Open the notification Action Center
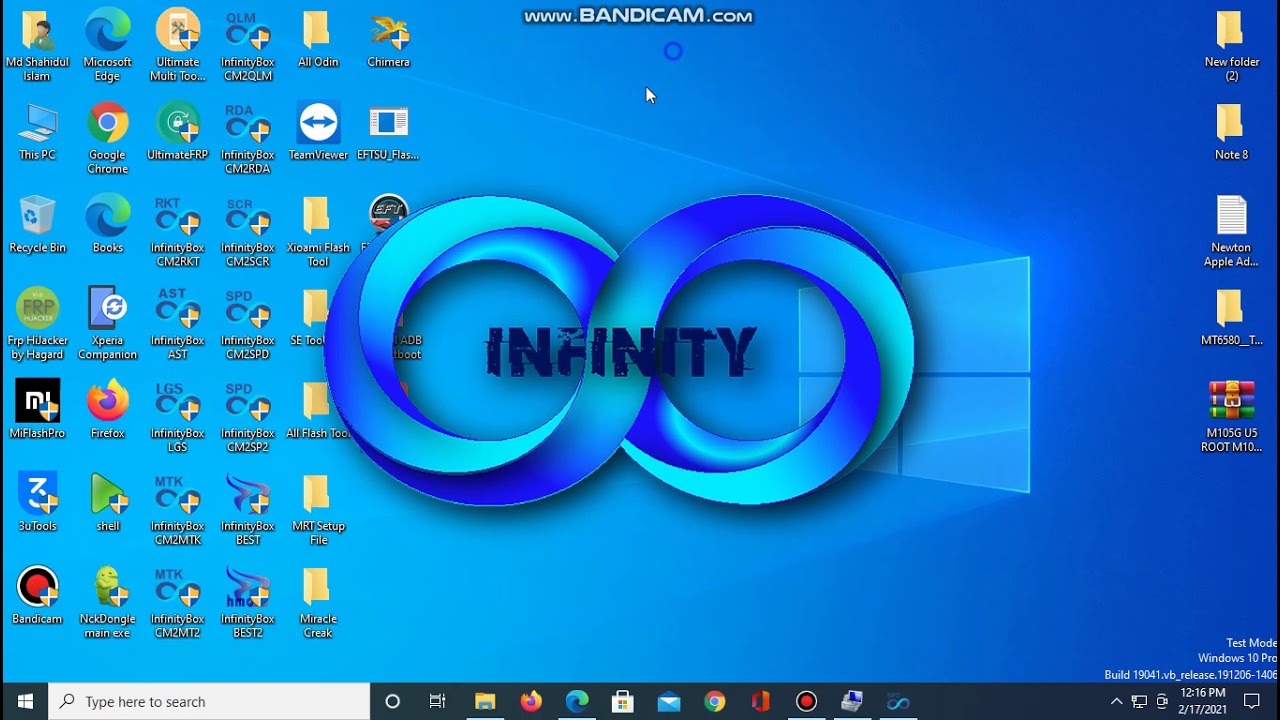 click(x=1251, y=702)
